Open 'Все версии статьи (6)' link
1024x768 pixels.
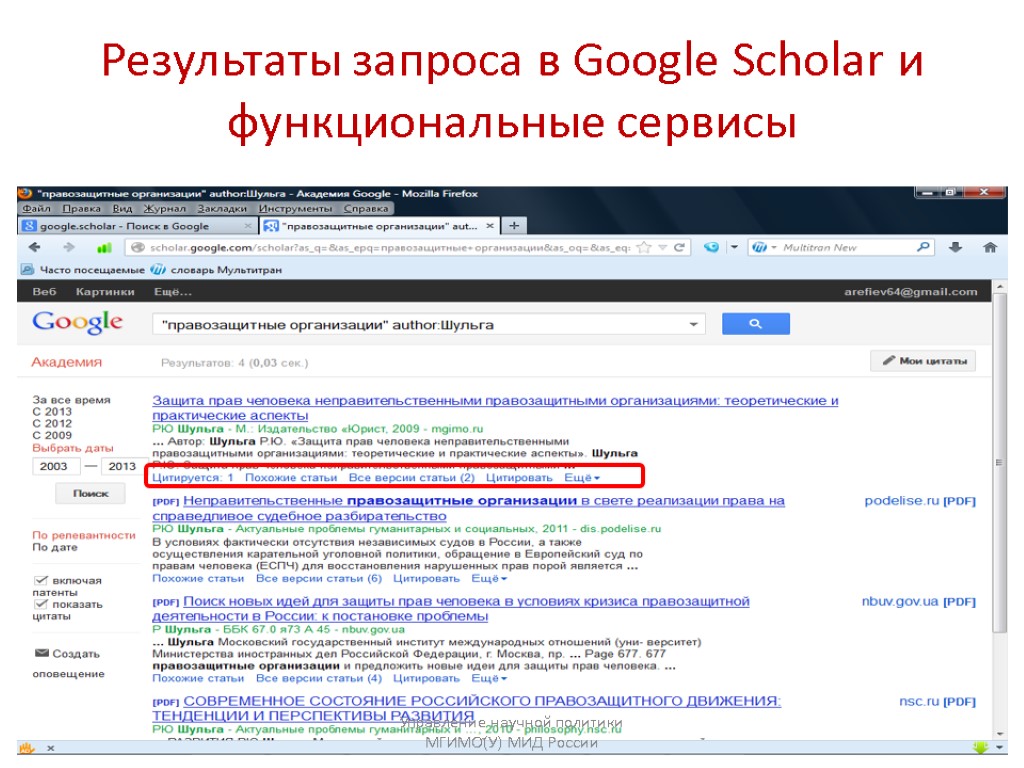tap(319, 579)
